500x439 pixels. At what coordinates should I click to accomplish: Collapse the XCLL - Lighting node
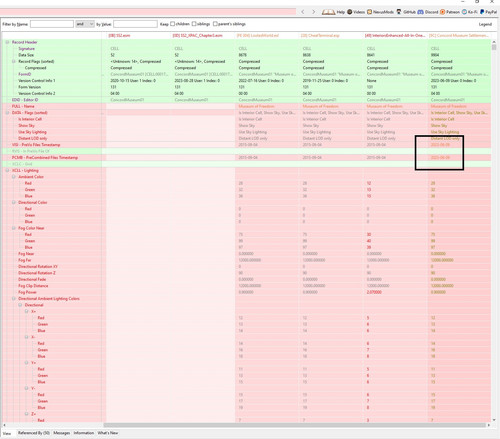pyautogui.click(x=7, y=170)
